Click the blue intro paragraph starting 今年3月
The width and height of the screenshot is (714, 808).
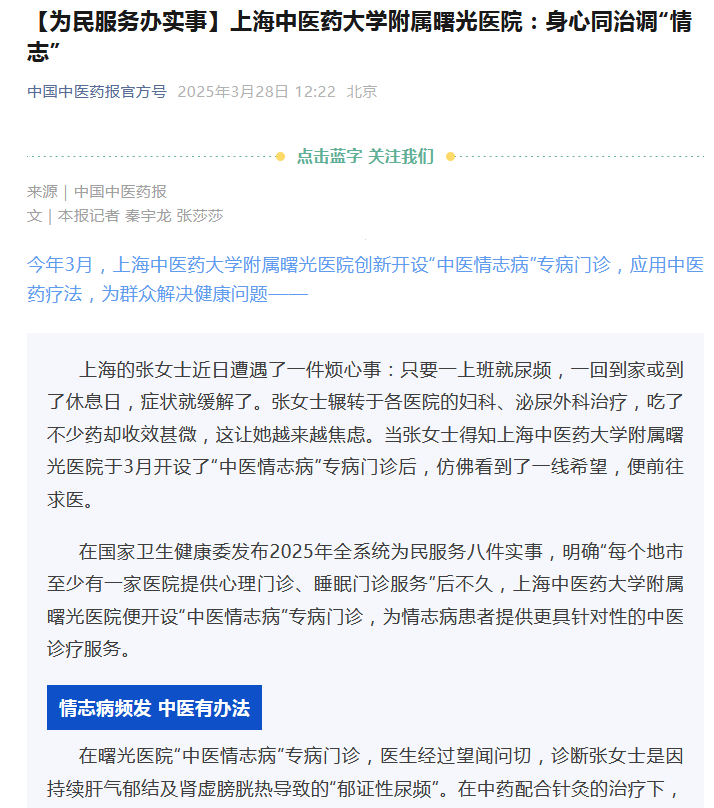365,279
